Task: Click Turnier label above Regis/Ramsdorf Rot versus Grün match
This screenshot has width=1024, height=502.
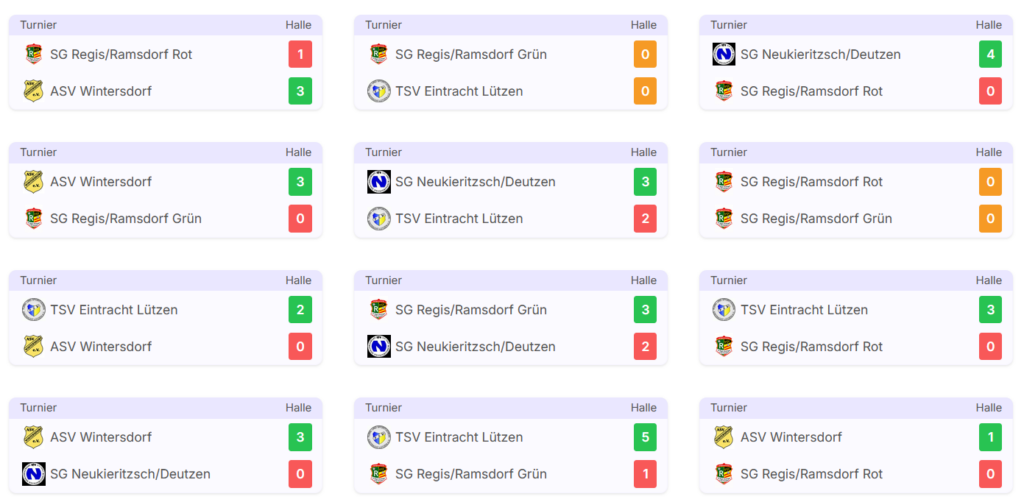Action: click(x=729, y=153)
